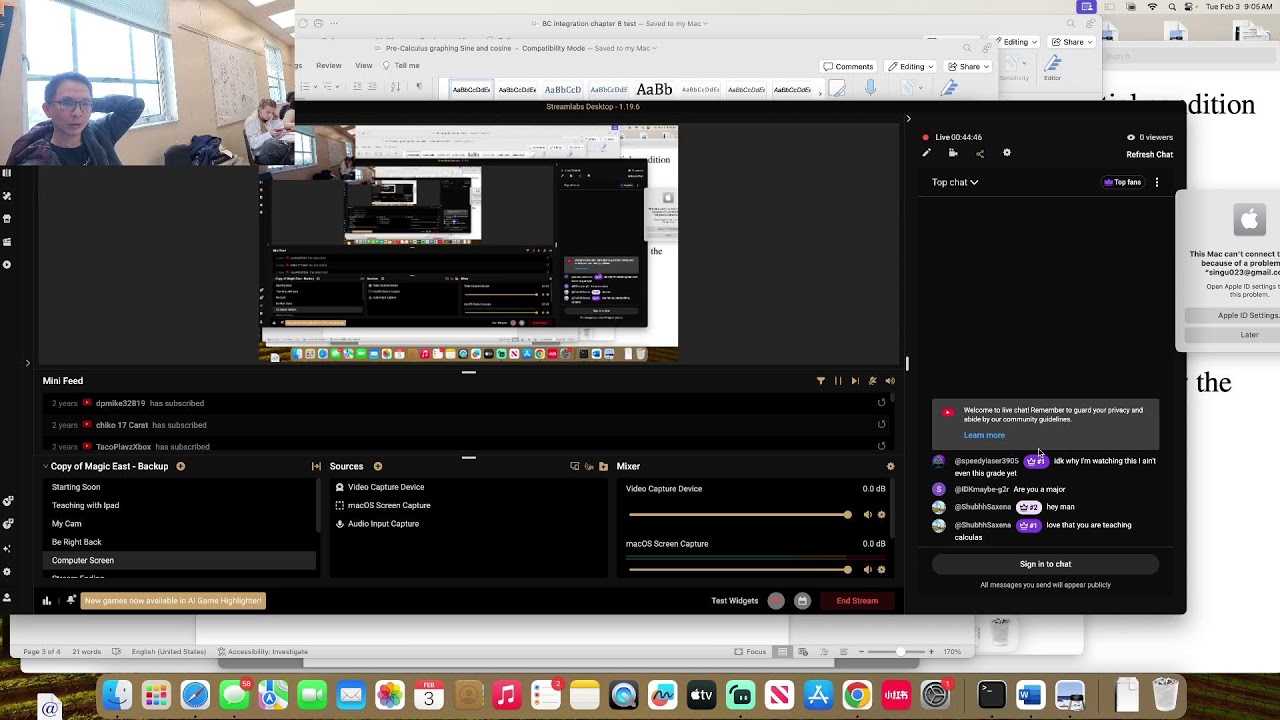Adjust macOS Screen Capture volume slider
This screenshot has height=720, width=1280.
pos(740,570)
